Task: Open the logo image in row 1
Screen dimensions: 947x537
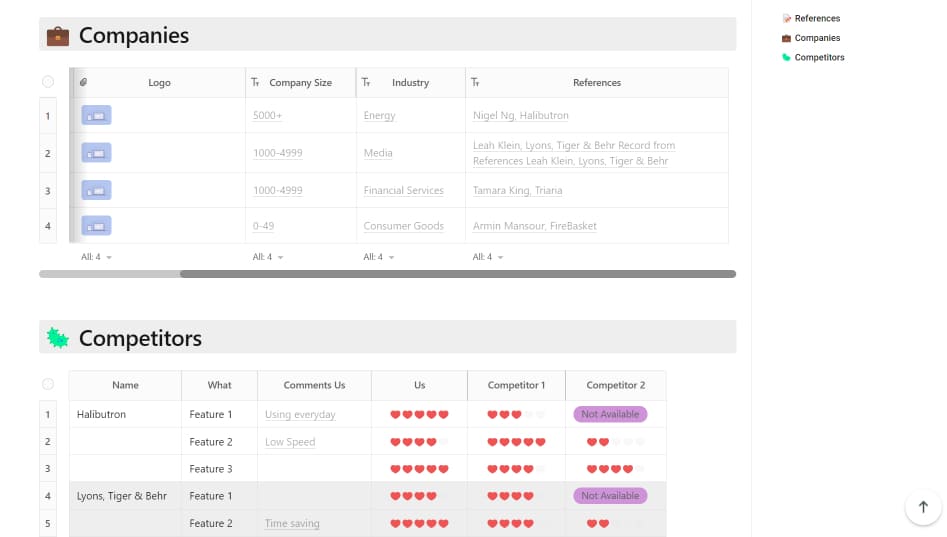Action: tap(96, 115)
